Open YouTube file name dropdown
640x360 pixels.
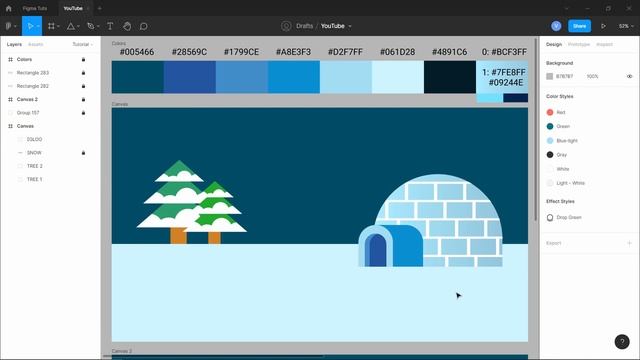[x=350, y=27]
